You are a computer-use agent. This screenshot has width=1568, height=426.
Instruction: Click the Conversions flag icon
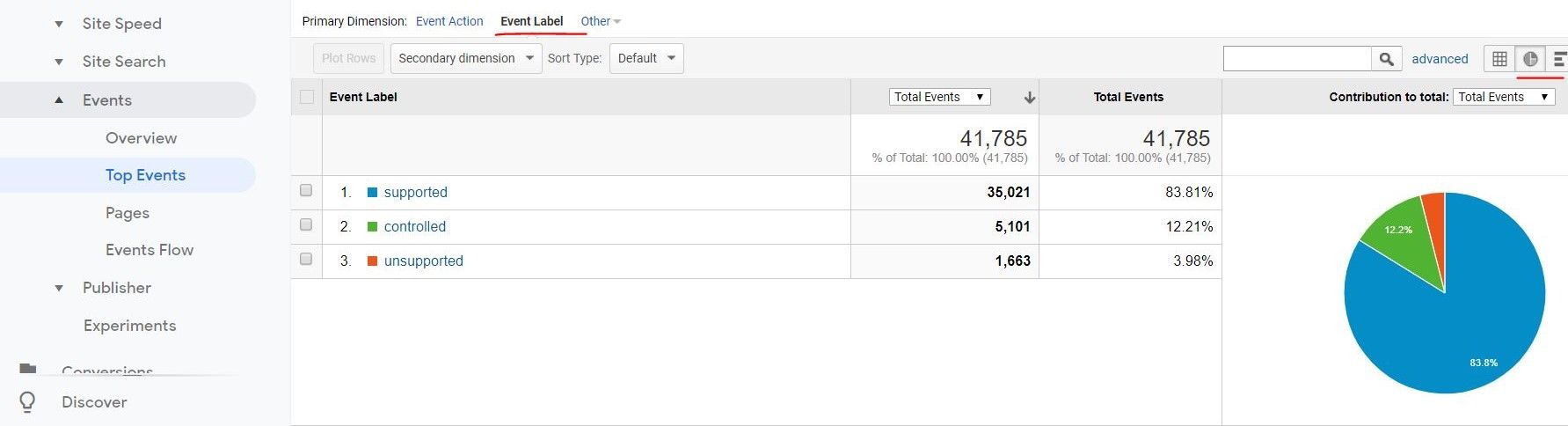pyautogui.click(x=28, y=370)
